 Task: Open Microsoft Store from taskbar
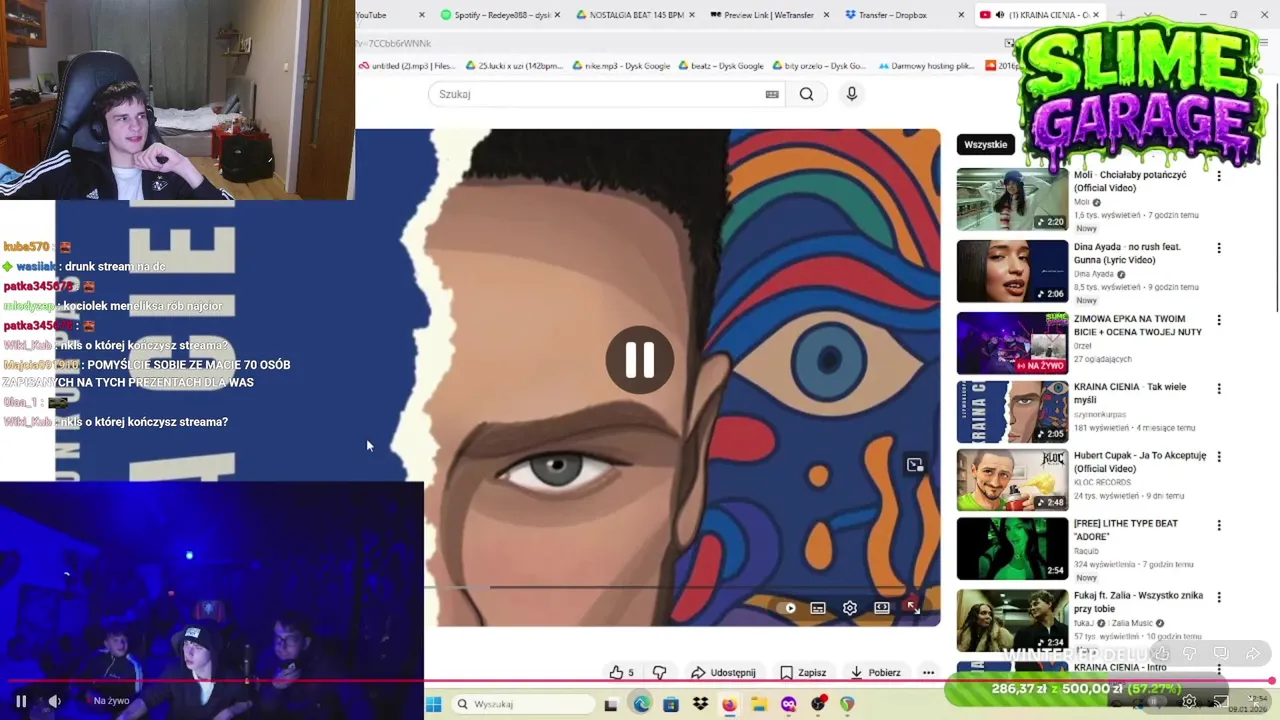tap(671, 704)
